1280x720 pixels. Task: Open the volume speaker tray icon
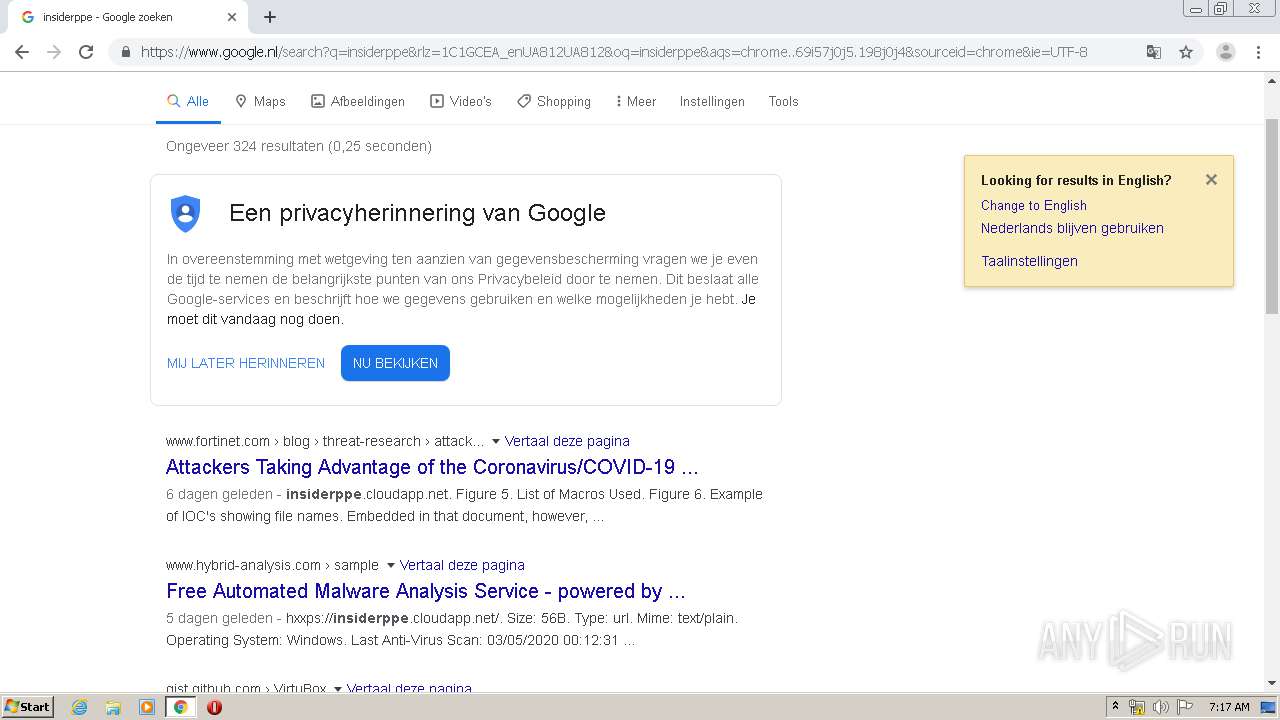point(1160,707)
